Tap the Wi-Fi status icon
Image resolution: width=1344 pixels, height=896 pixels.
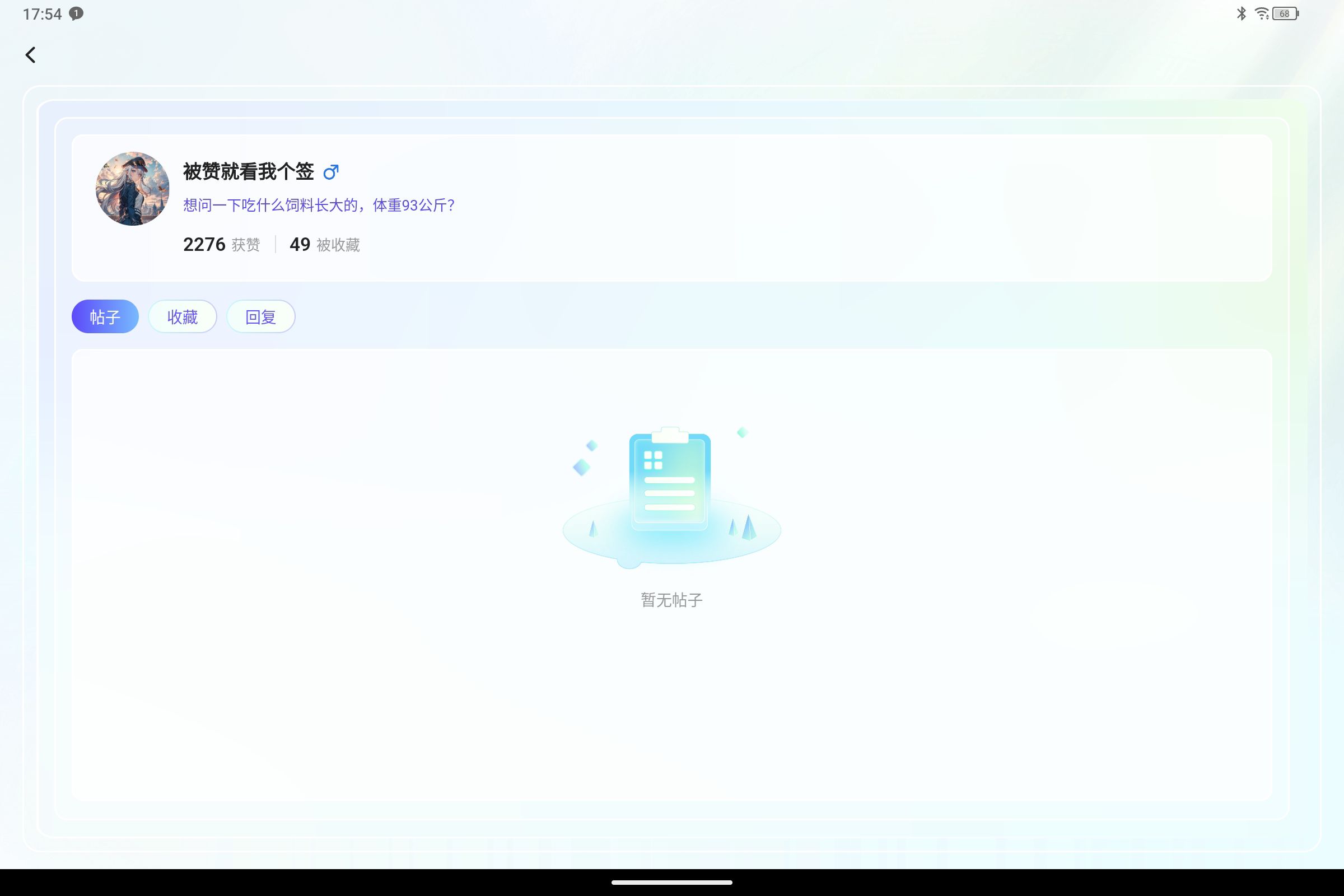tap(1262, 13)
